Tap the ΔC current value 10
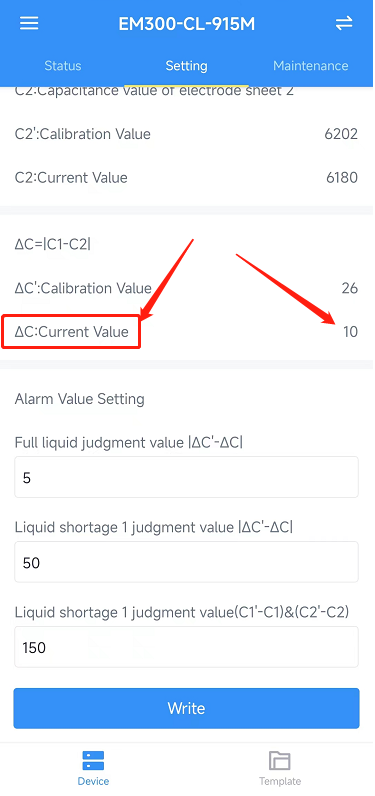 (350, 332)
